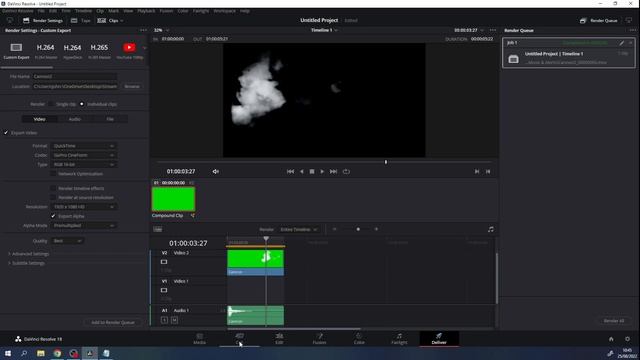640x360 pixels.
Task: Jump to first frame in viewer
Action: pyautogui.click(x=290, y=171)
